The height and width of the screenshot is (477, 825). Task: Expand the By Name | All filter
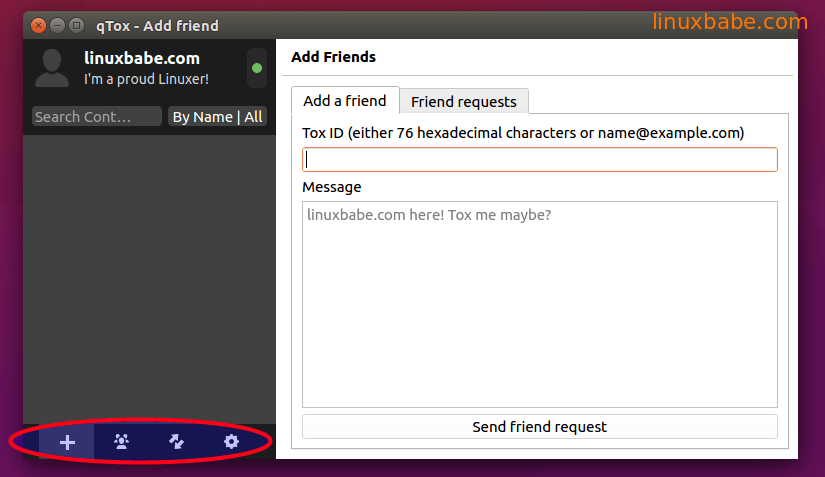(x=217, y=117)
